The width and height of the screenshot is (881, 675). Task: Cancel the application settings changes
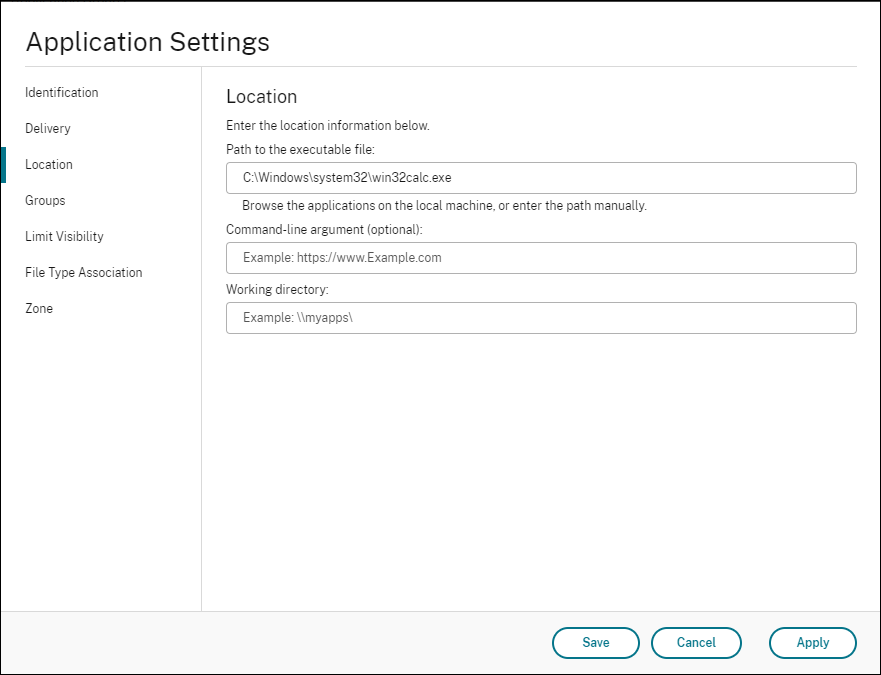[696, 643]
